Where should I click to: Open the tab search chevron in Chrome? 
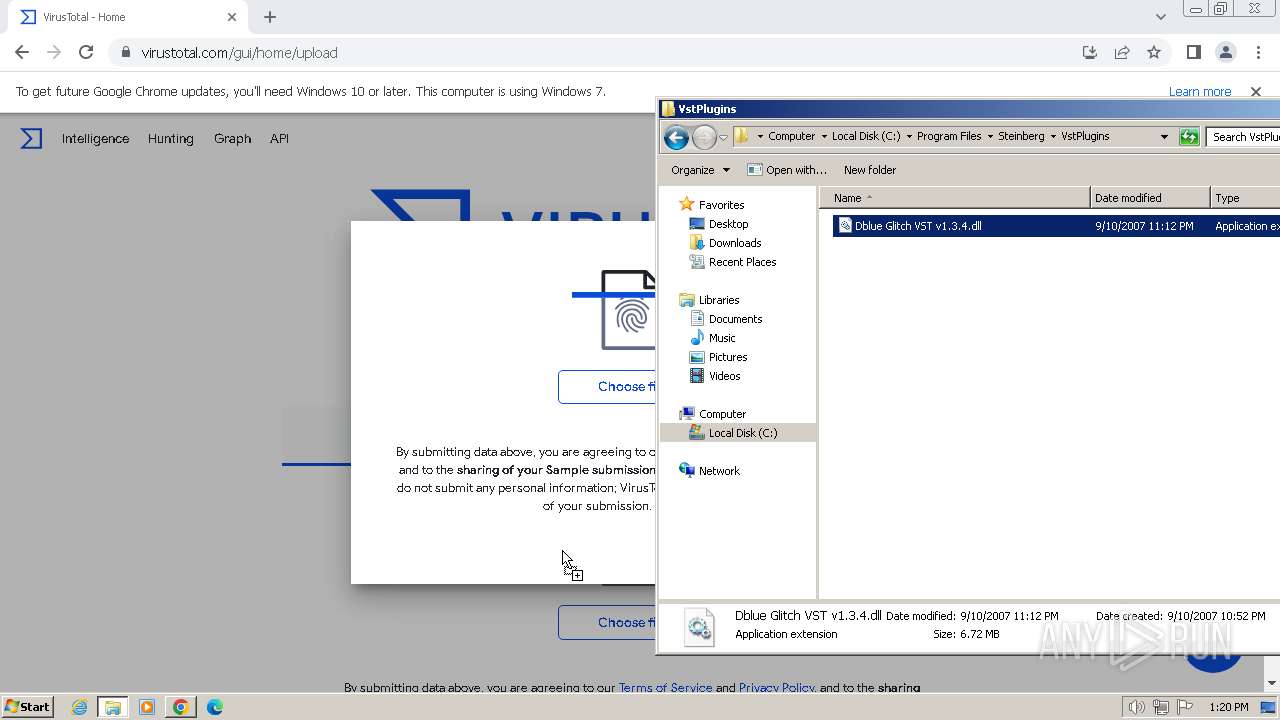pyautogui.click(x=1161, y=17)
